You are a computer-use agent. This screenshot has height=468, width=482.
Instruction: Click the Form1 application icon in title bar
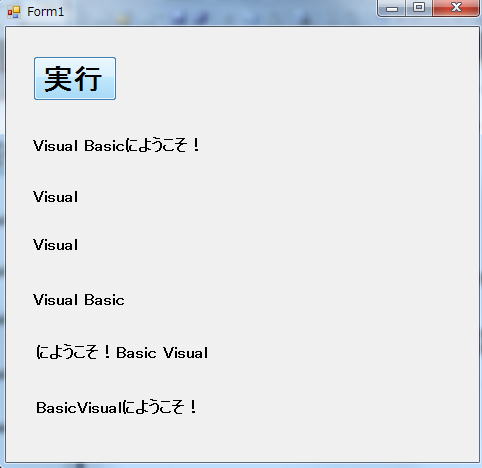coord(14,12)
